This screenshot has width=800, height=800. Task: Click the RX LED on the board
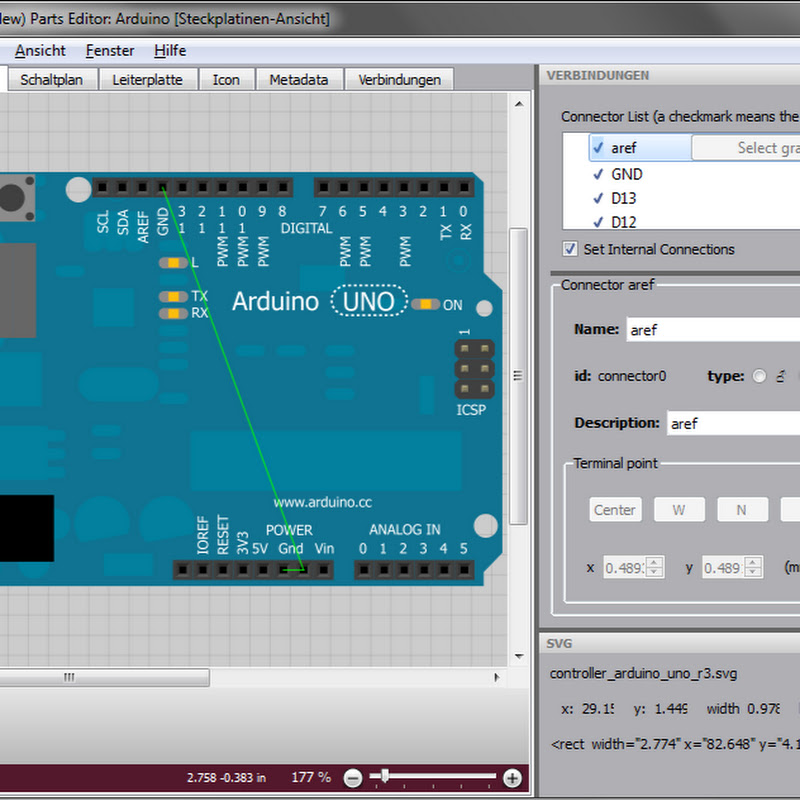tap(173, 313)
